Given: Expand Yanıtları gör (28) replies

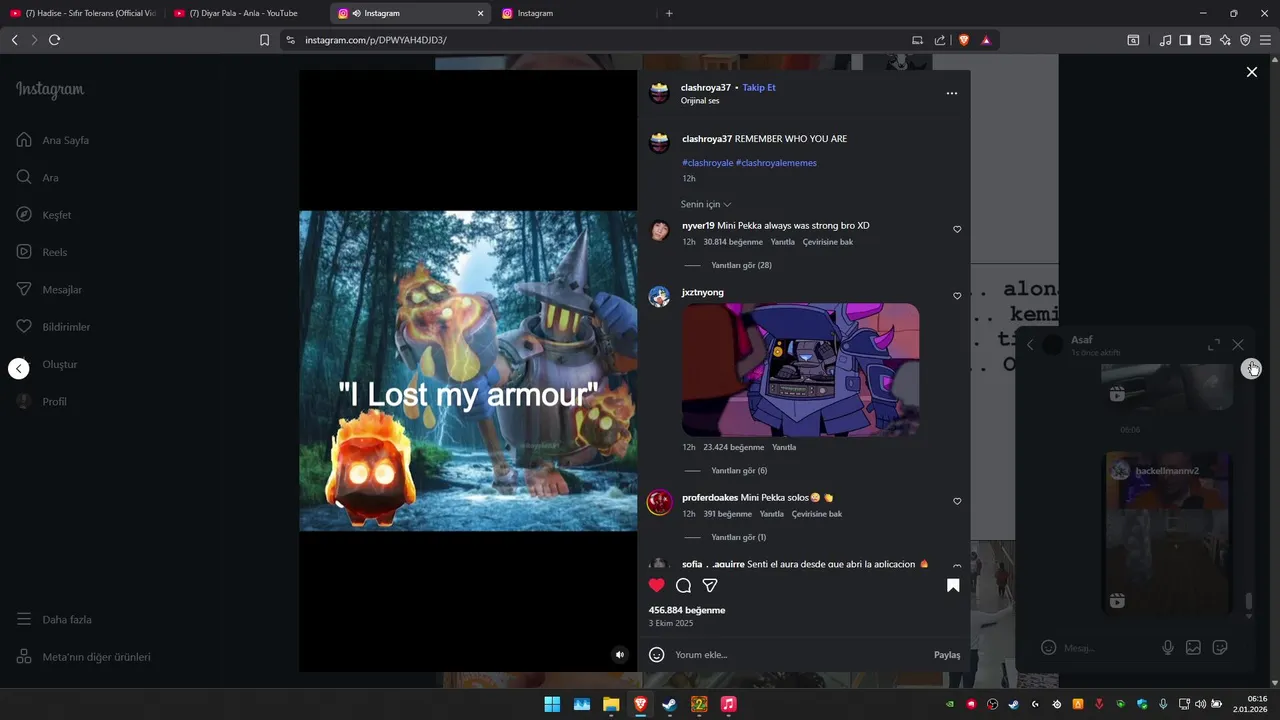Looking at the screenshot, I should (x=741, y=265).
